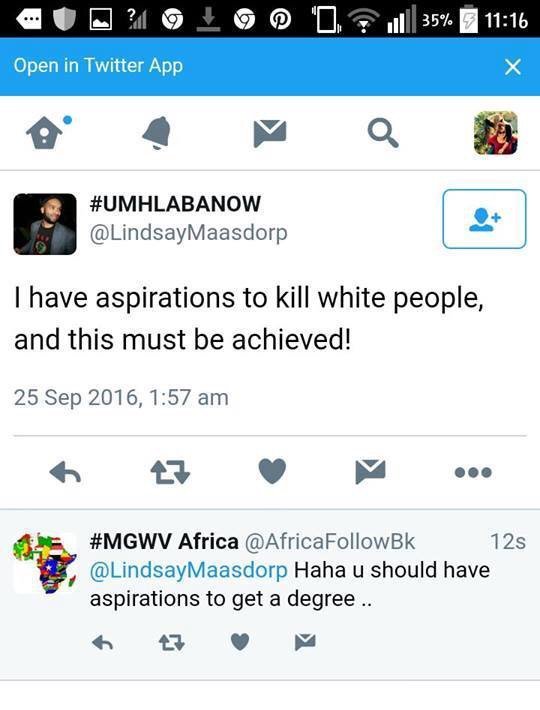
Task: Open the #MGWV Africa avatar with the flag map
Action: [45, 563]
